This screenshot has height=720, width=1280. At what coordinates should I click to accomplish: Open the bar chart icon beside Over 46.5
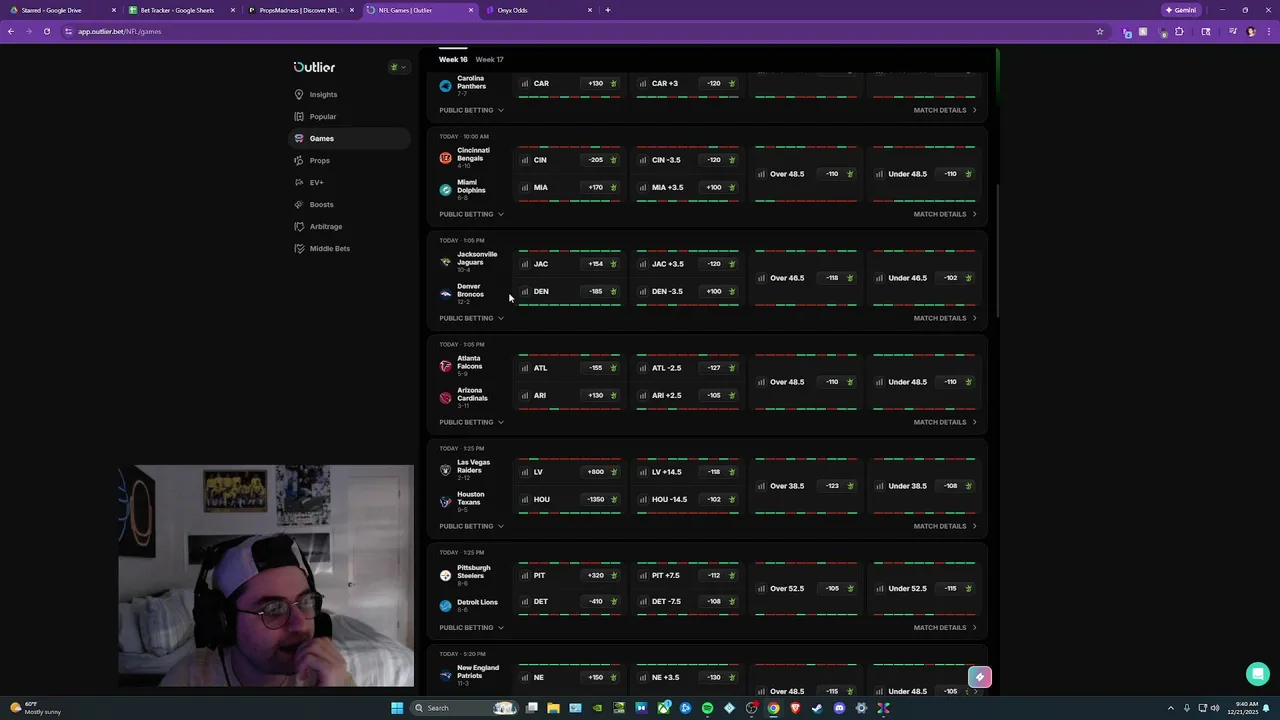pos(761,278)
